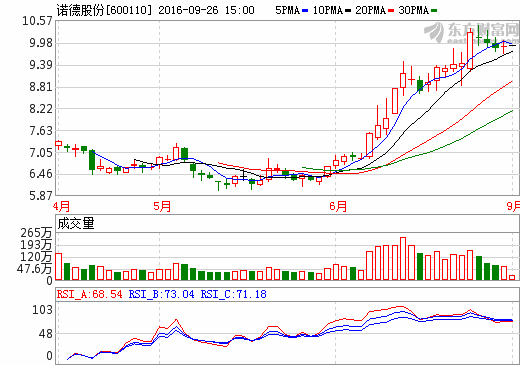This screenshot has width=520, height=365.
Task: Click the 6月 date axis marker
Action: 338,206
